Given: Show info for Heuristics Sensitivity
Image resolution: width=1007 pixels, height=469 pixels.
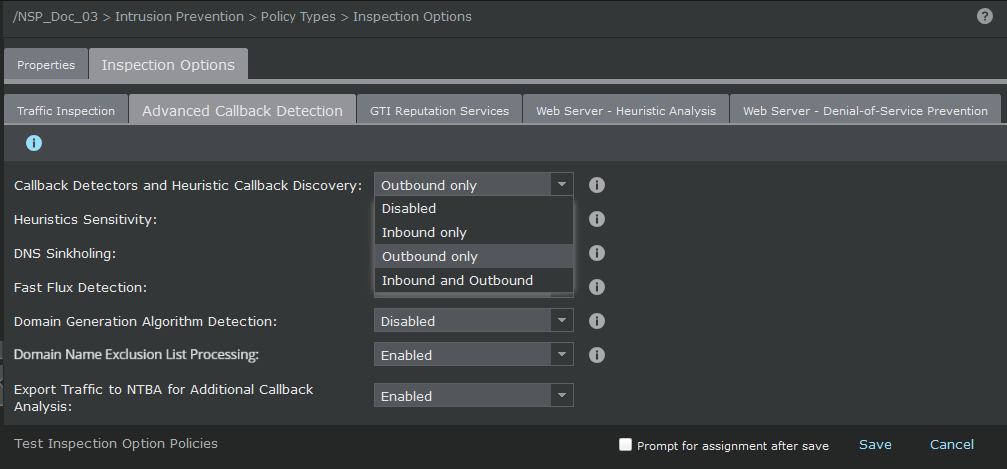Looking at the screenshot, I should pos(597,219).
